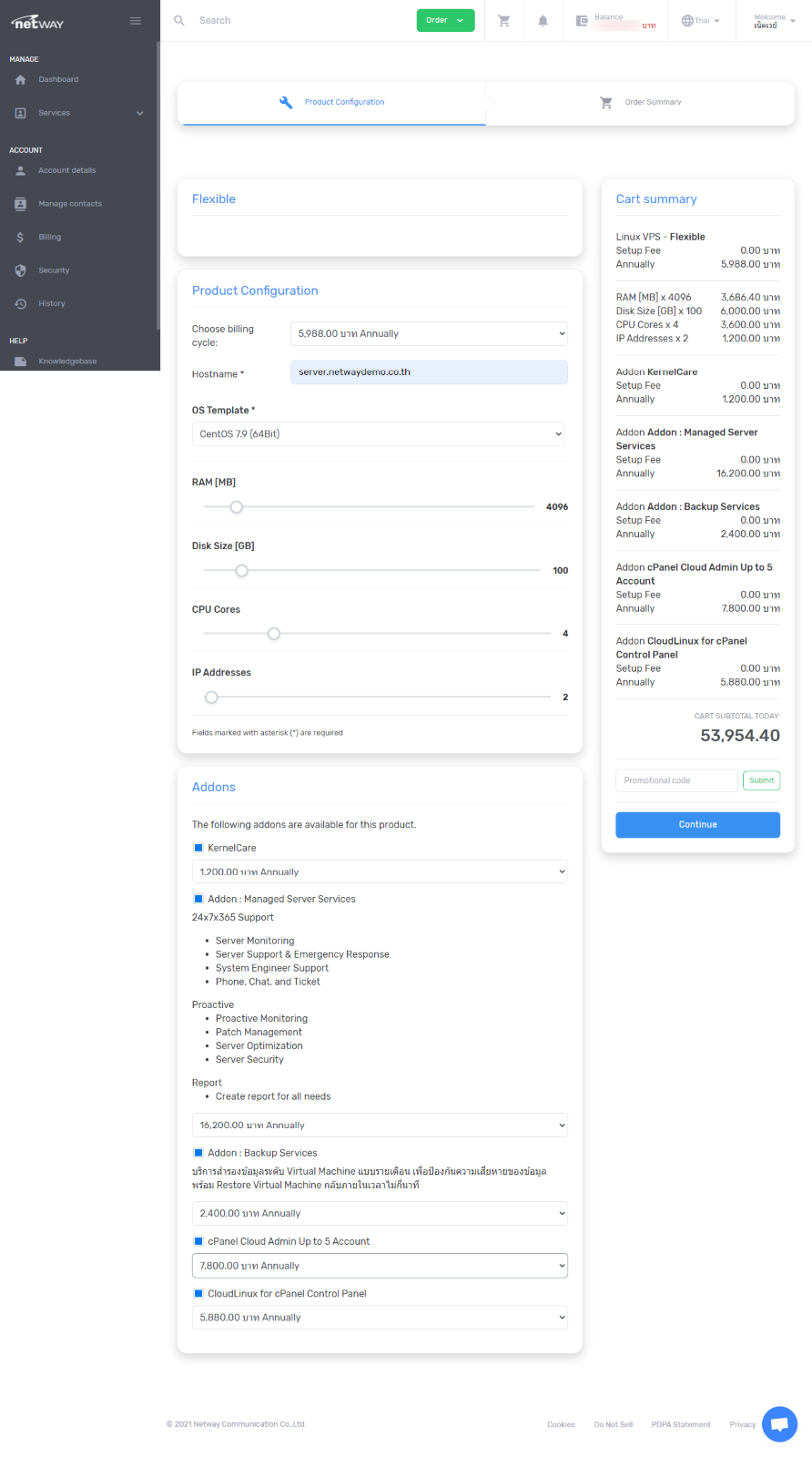Screen dimensions: 812x1457
Task: Open the live chat bubble
Action: (x=779, y=1424)
